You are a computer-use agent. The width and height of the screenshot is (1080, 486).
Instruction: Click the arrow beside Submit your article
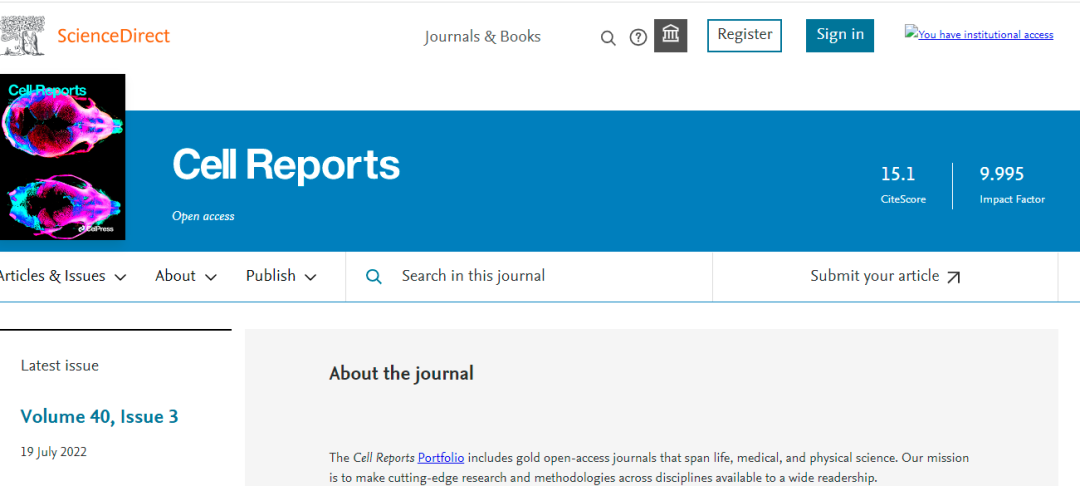tap(953, 278)
